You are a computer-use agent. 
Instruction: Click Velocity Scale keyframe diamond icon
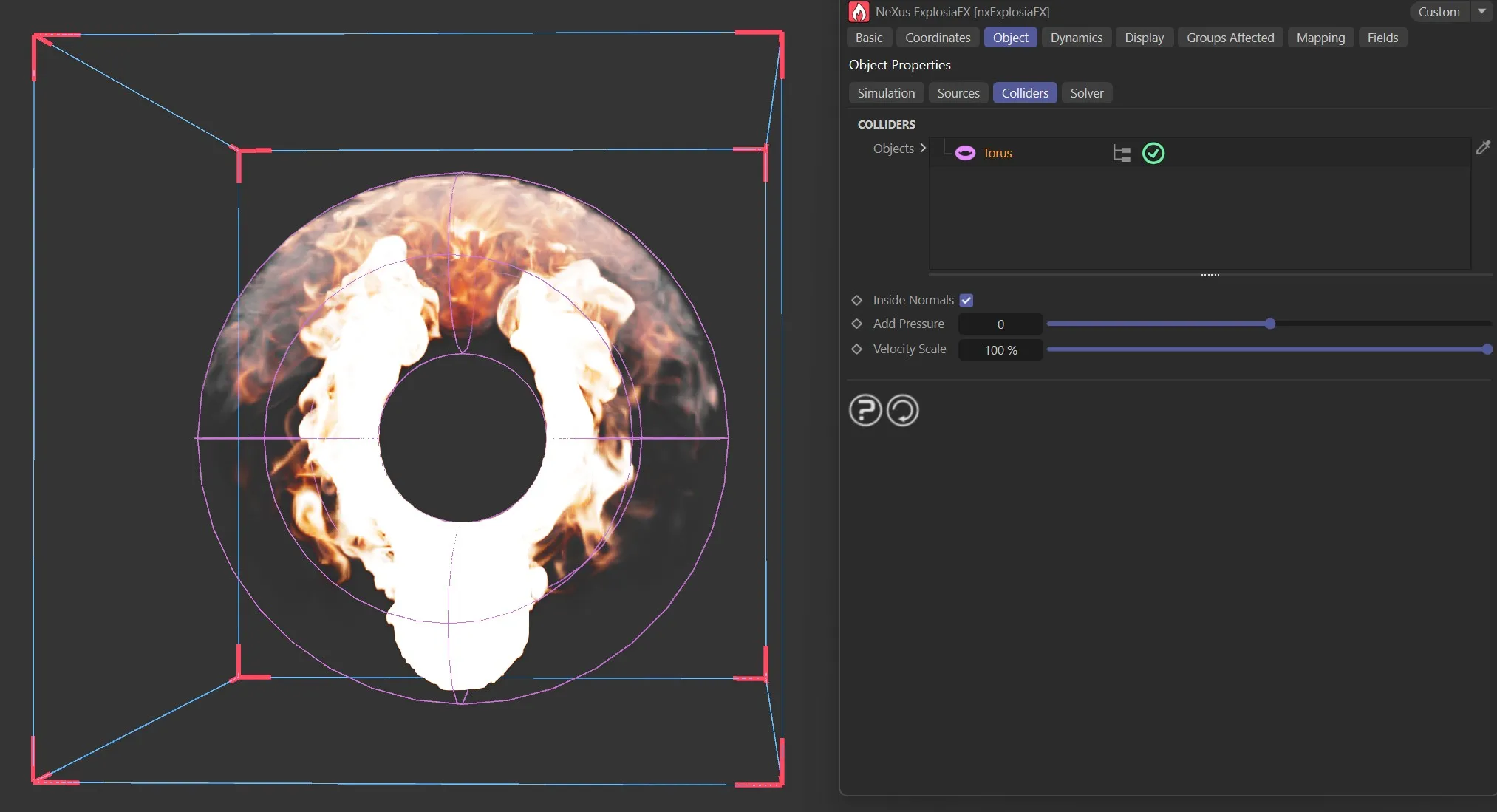[857, 349]
